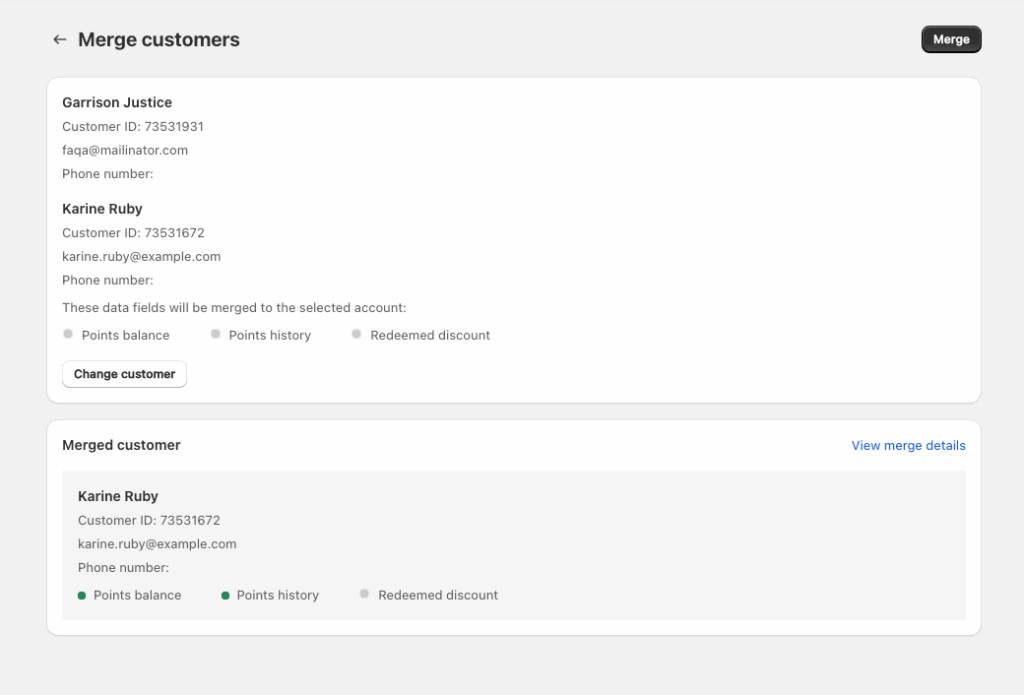
Task: Click the Change customer button
Action: point(124,374)
